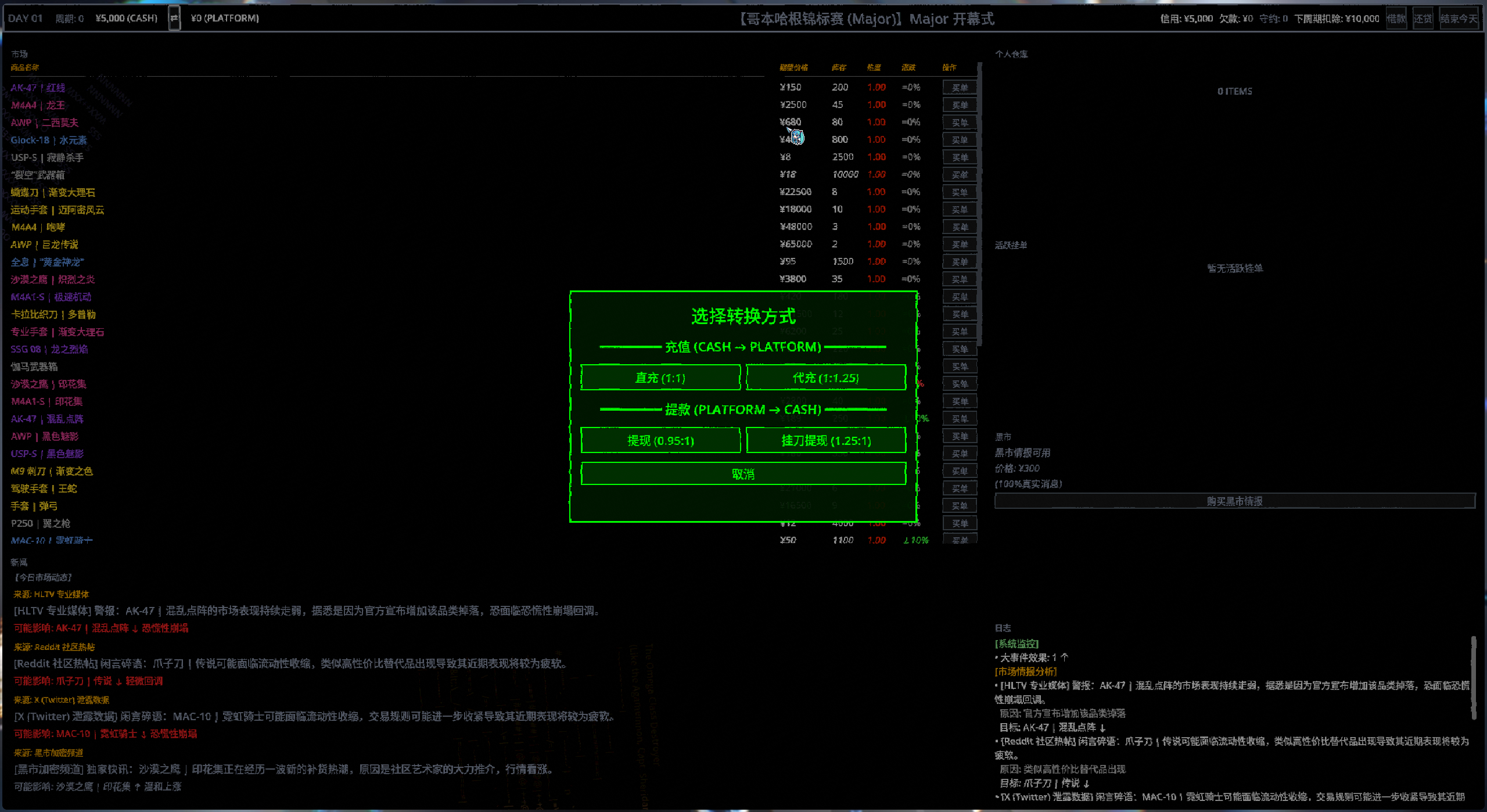Click the market list vertical scrollbar
This screenshot has height=812, width=1487.
tap(980, 203)
